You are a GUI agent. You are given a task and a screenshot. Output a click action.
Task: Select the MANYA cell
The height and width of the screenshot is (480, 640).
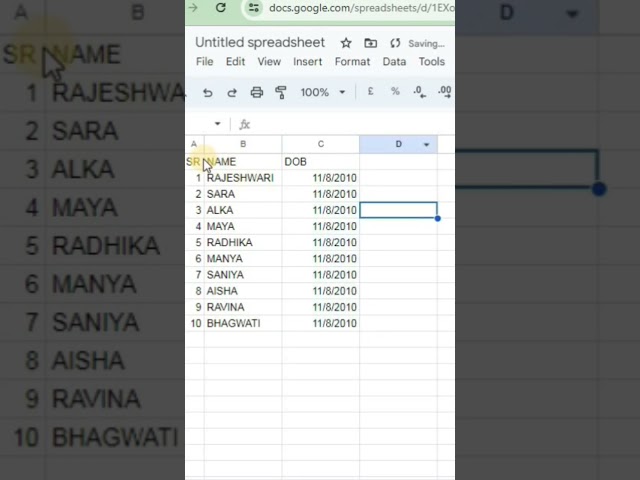243,258
